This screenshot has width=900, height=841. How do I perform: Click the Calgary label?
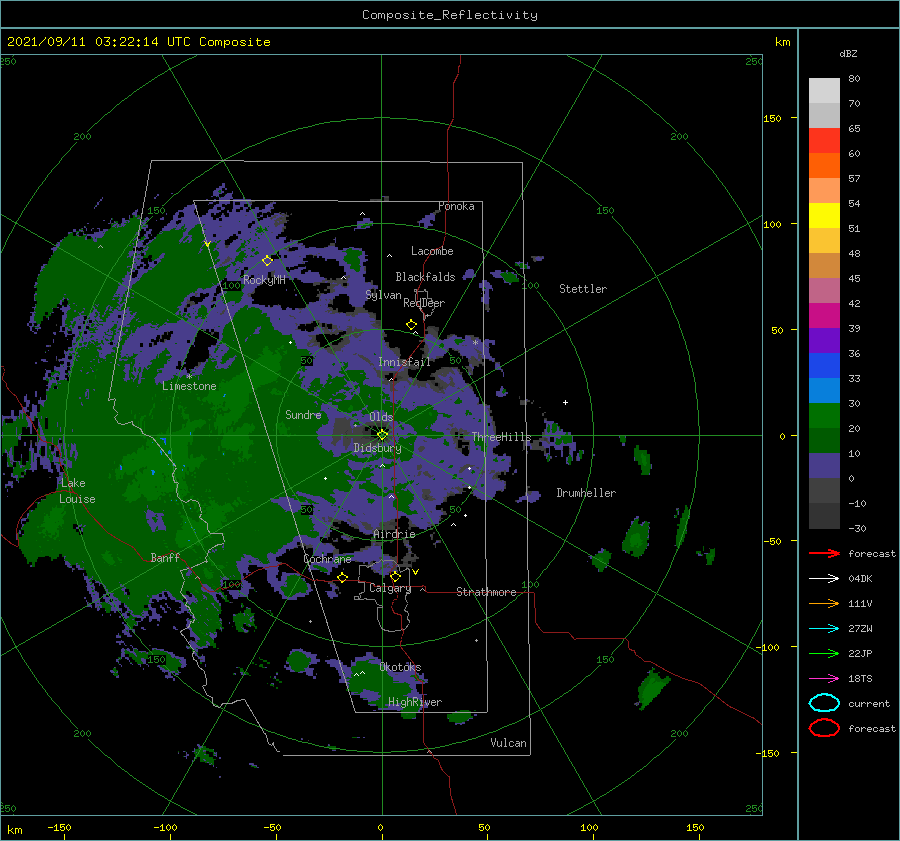point(390,588)
